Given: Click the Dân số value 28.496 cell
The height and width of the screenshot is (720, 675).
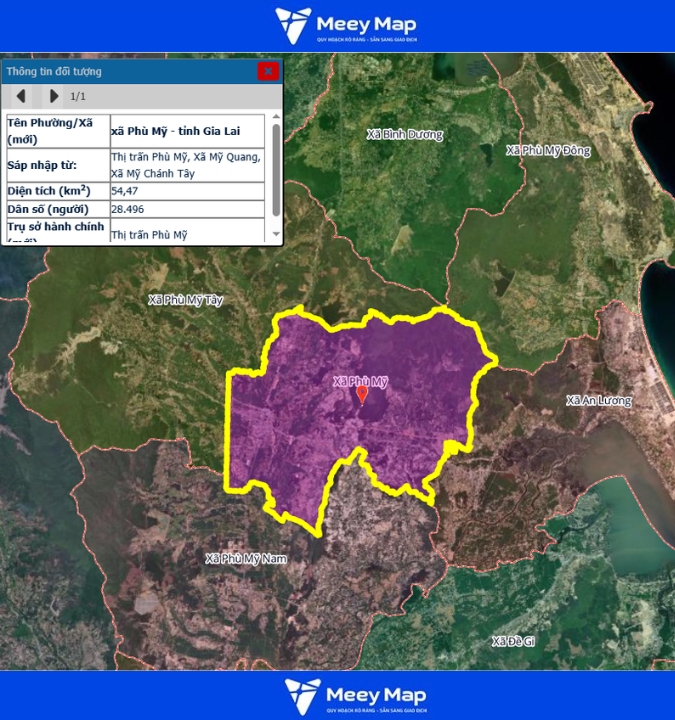Looking at the screenshot, I should pyautogui.click(x=187, y=209).
